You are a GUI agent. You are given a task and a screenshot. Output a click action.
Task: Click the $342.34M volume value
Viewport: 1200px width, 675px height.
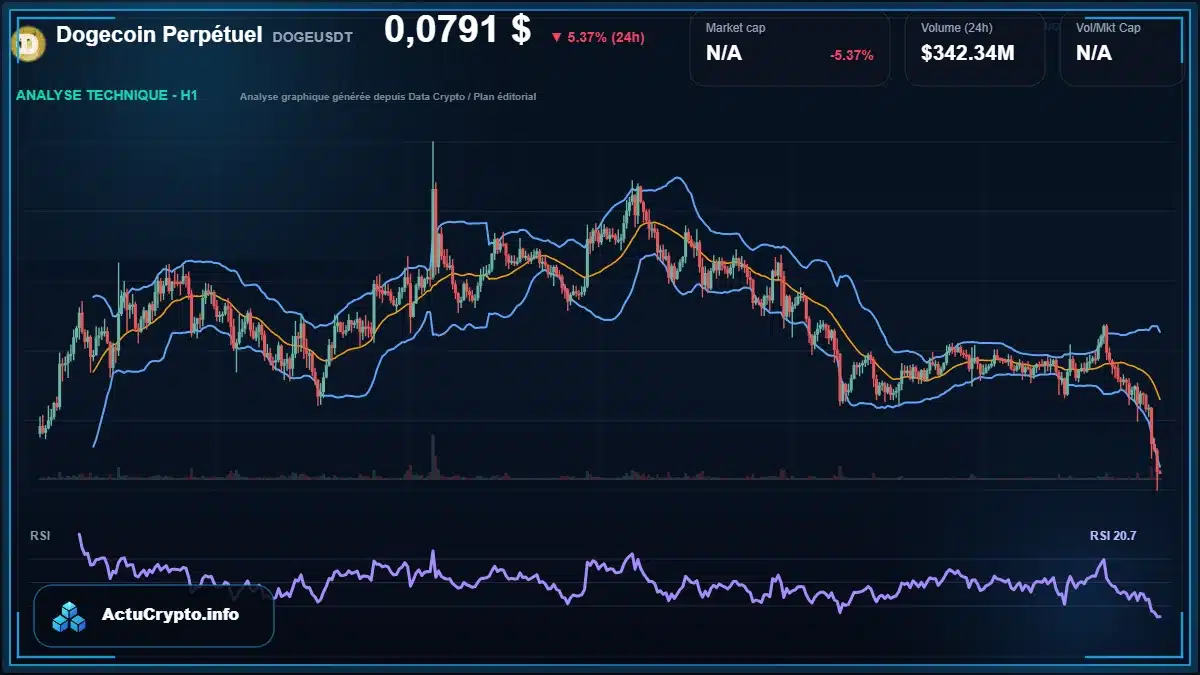click(968, 53)
